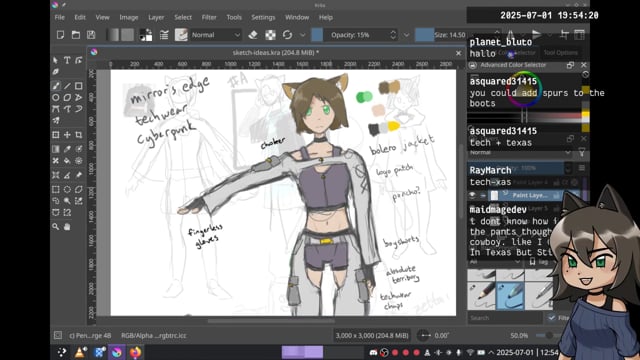Open the Settings menu

point(263,18)
